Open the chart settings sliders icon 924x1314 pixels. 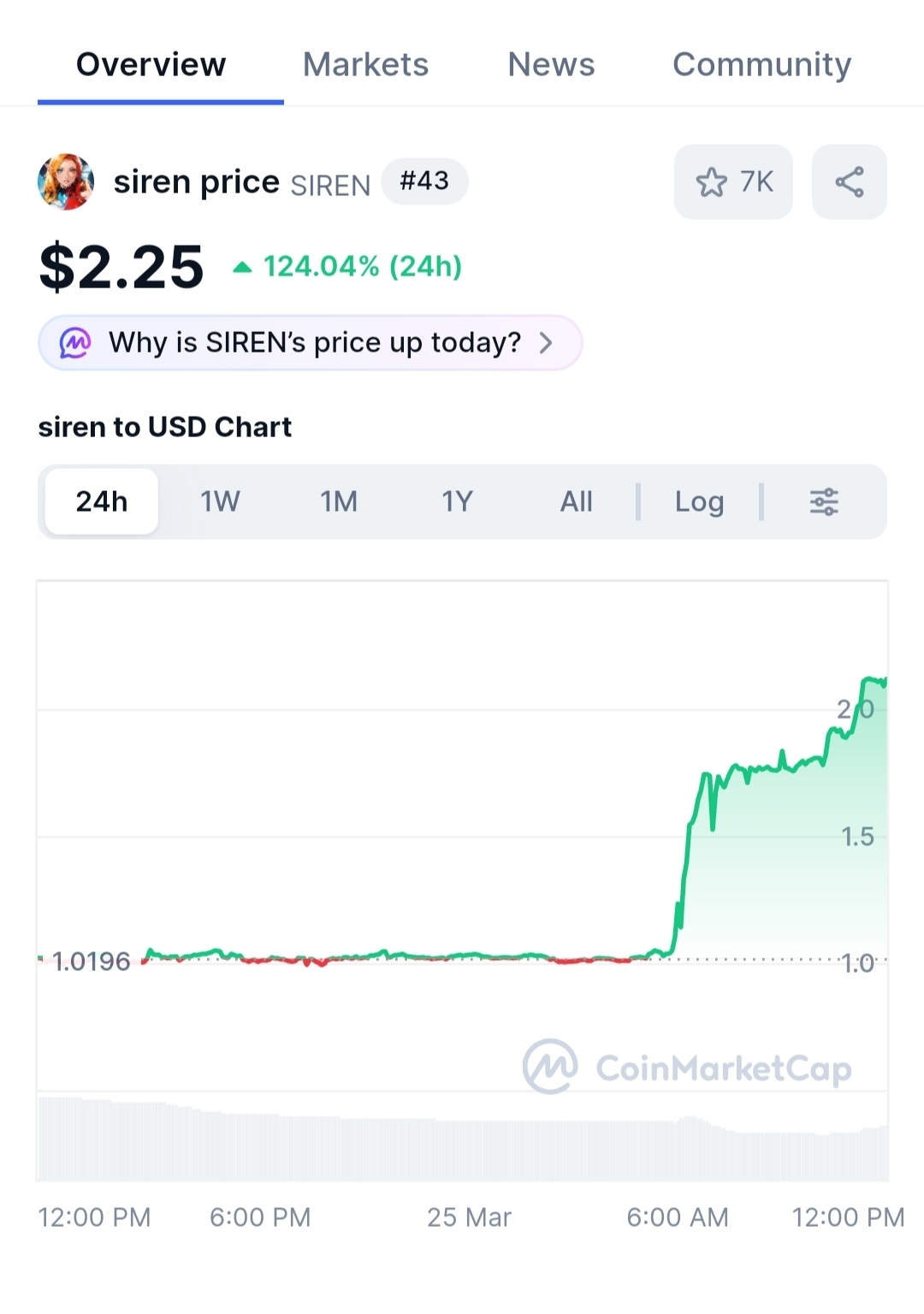point(824,502)
